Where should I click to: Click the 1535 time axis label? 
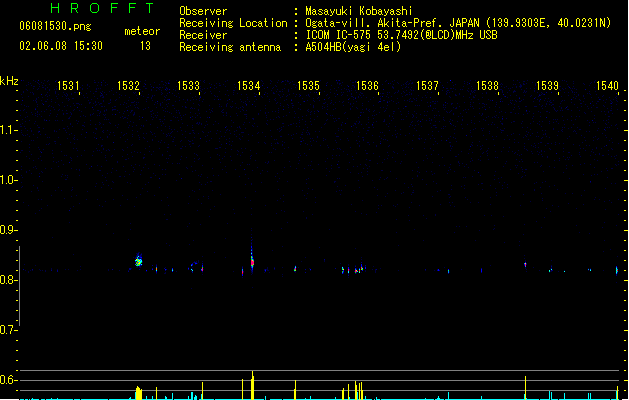308,85
